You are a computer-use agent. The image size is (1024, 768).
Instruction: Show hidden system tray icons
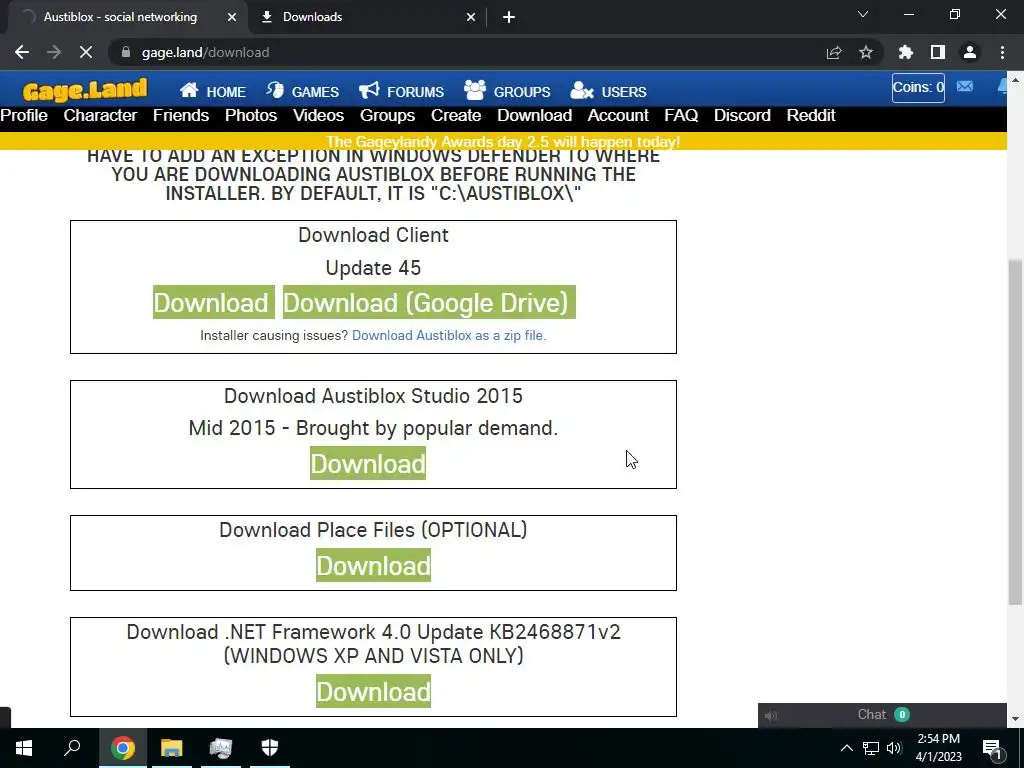(846, 748)
